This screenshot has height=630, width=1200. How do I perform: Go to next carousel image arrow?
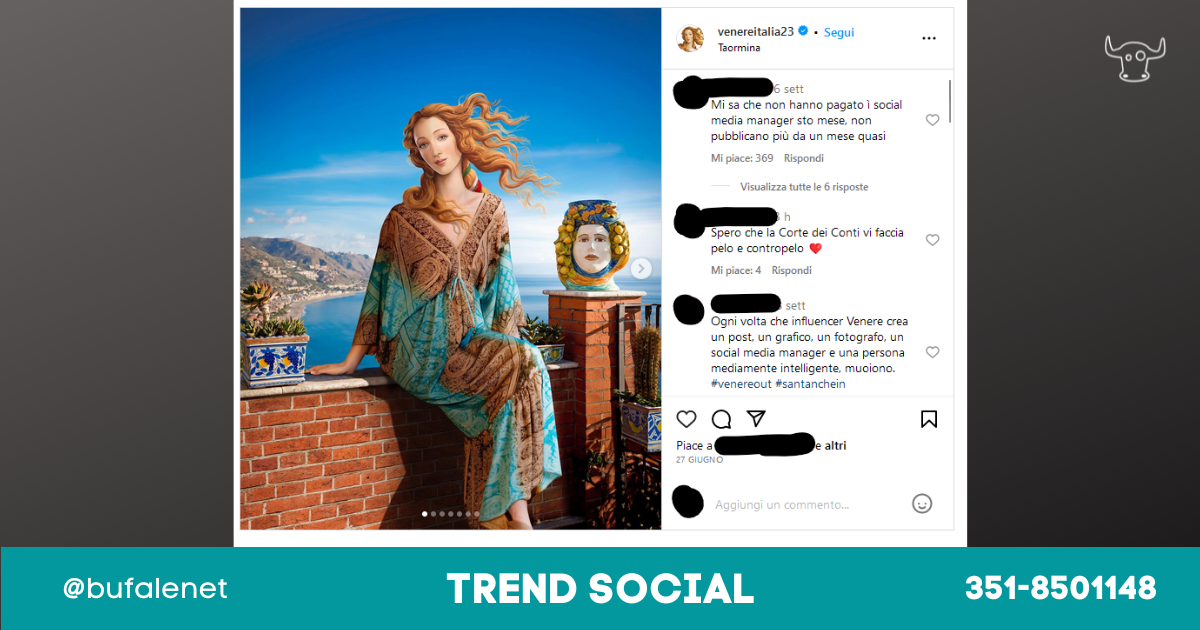[x=642, y=268]
